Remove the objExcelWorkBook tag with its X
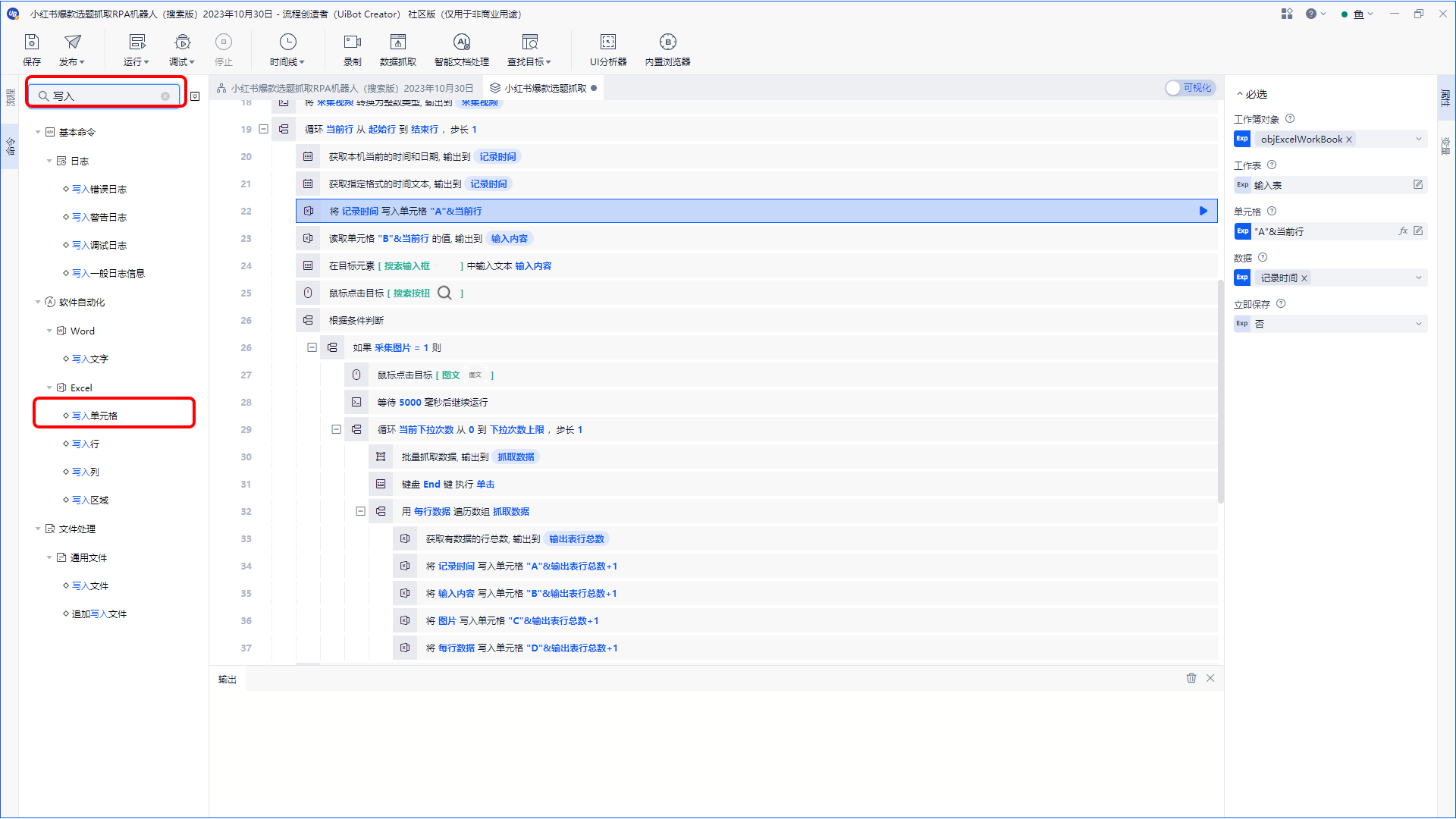 [1349, 140]
